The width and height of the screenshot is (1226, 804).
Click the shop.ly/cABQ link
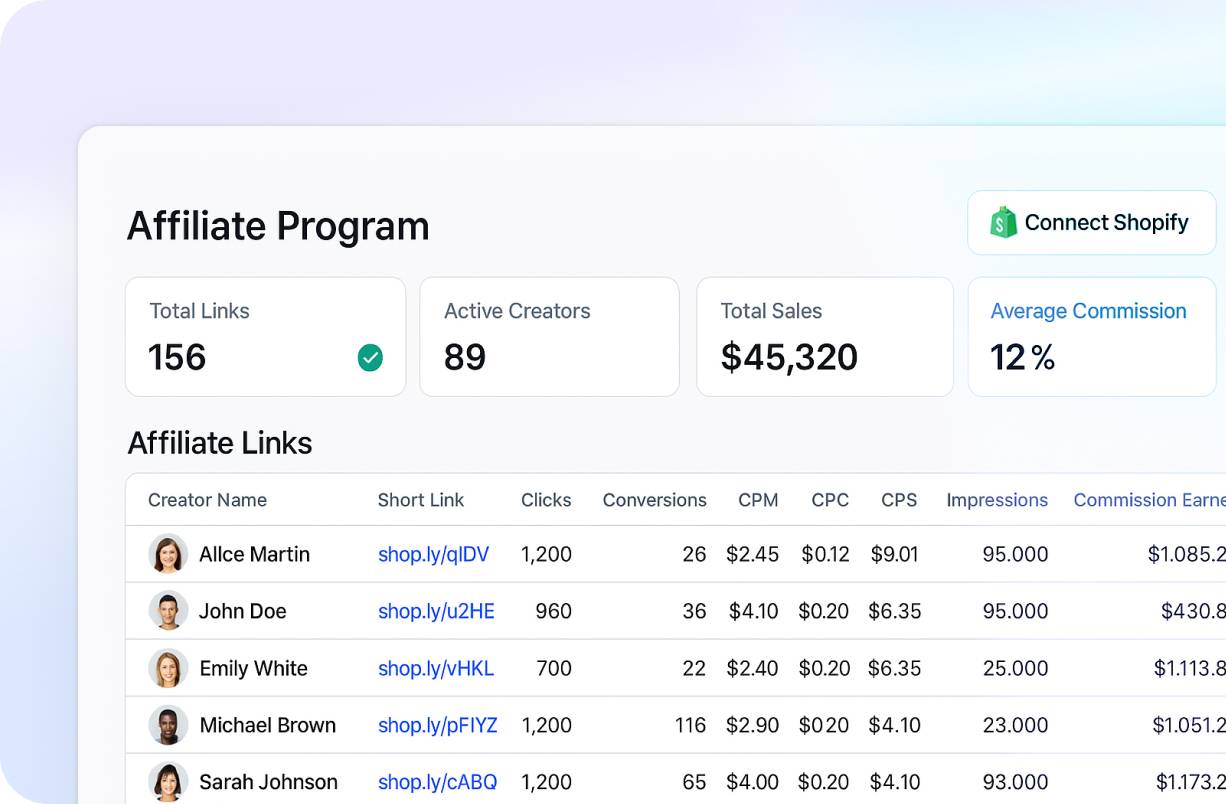(x=437, y=782)
